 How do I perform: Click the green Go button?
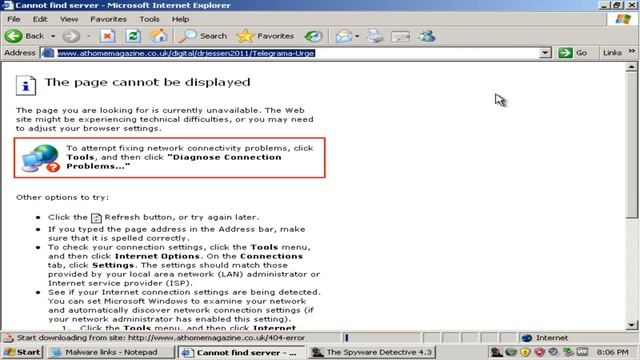(573, 53)
